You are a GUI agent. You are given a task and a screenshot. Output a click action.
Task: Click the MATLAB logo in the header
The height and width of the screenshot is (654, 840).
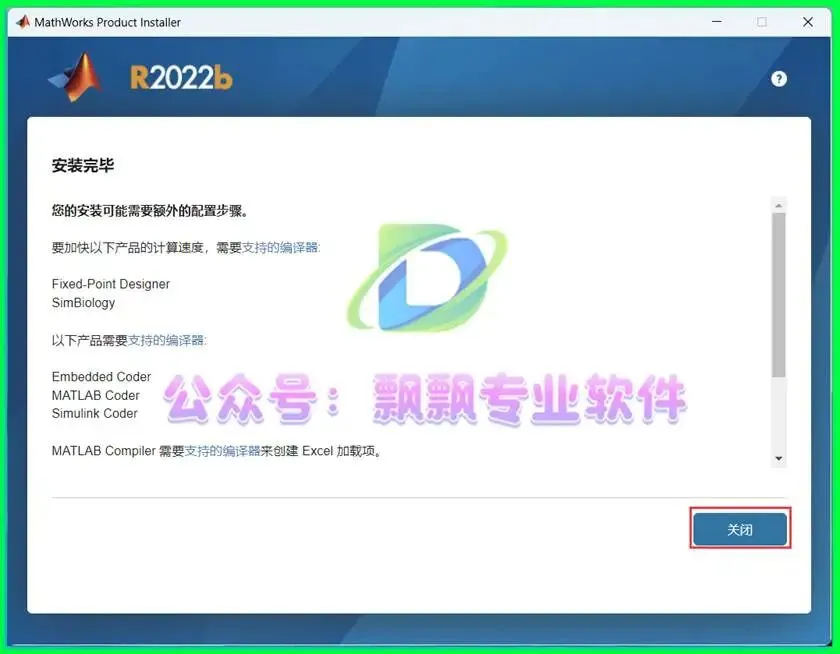point(76,77)
